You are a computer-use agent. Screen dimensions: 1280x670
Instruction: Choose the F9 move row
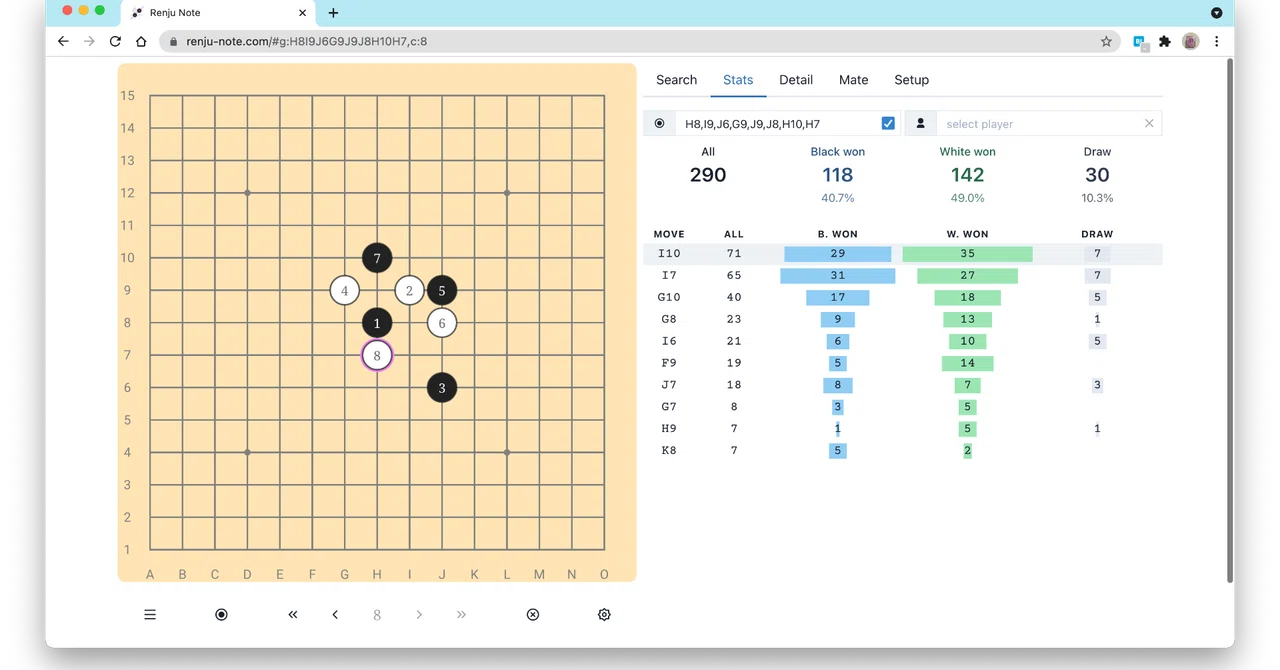point(902,363)
